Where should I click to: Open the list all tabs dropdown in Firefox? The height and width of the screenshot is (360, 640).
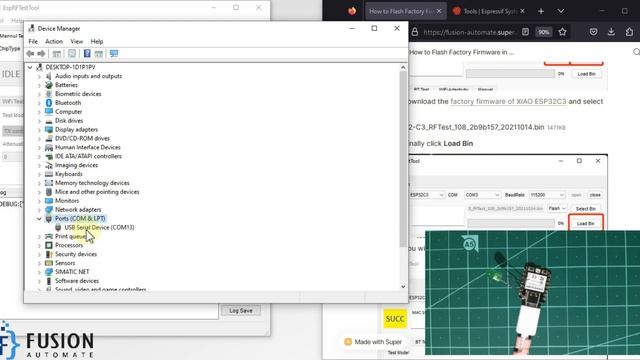[561, 11]
